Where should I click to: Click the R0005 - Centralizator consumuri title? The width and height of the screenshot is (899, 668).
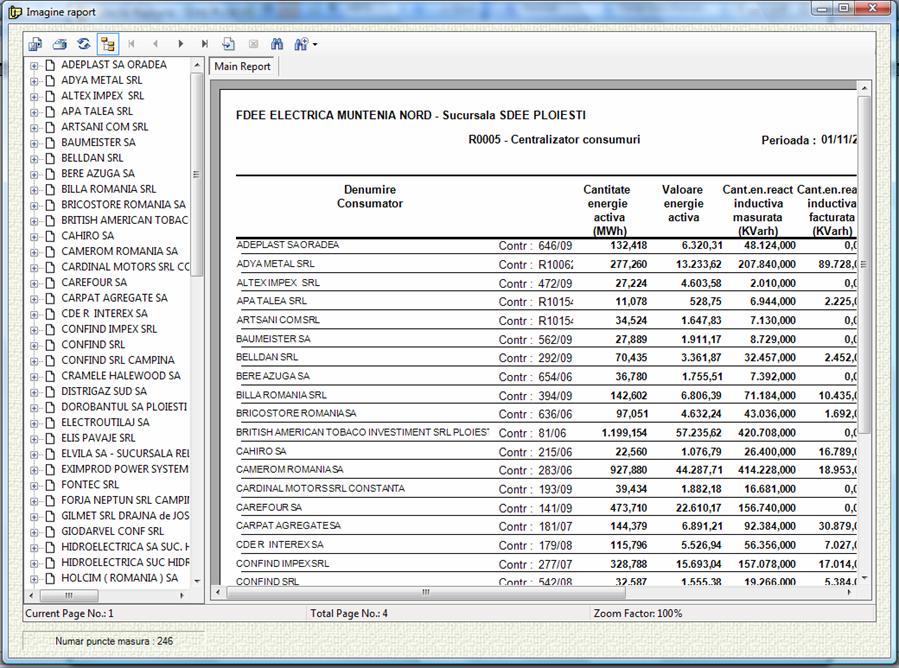click(554, 139)
